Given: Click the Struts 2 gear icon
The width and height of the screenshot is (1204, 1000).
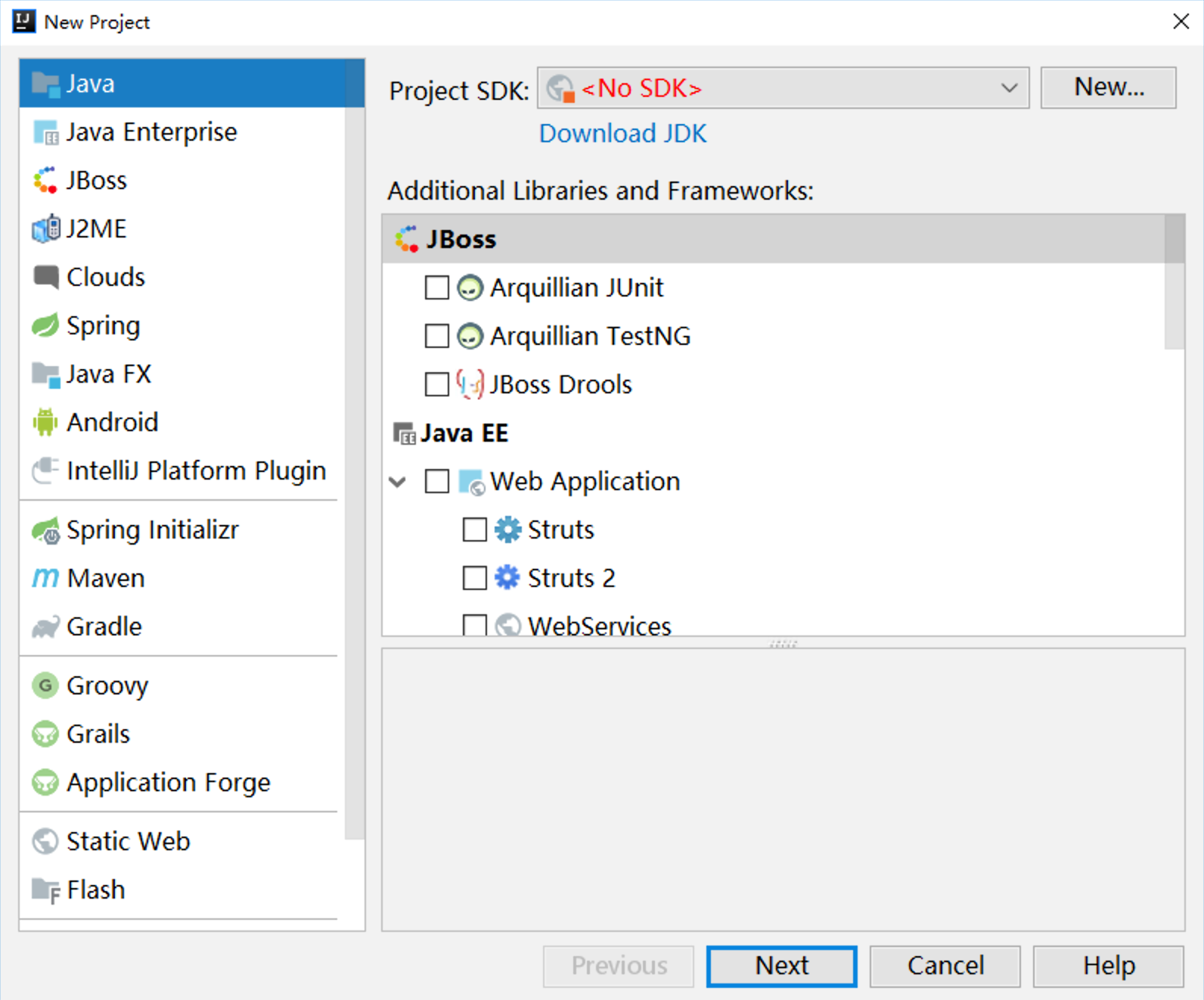Looking at the screenshot, I should tap(507, 578).
